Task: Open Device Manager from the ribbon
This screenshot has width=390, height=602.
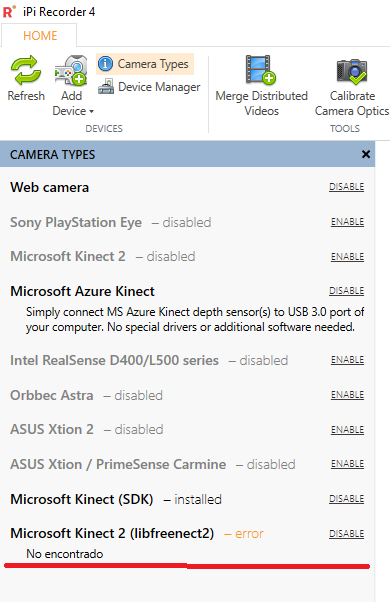Action: pos(149,87)
